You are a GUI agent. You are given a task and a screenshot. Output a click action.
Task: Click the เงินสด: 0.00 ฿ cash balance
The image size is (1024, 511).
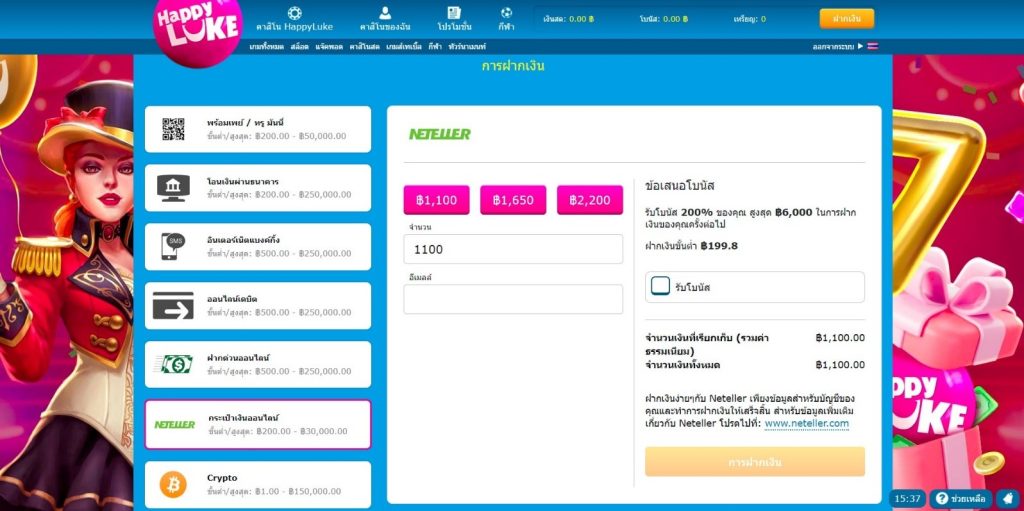click(569, 19)
